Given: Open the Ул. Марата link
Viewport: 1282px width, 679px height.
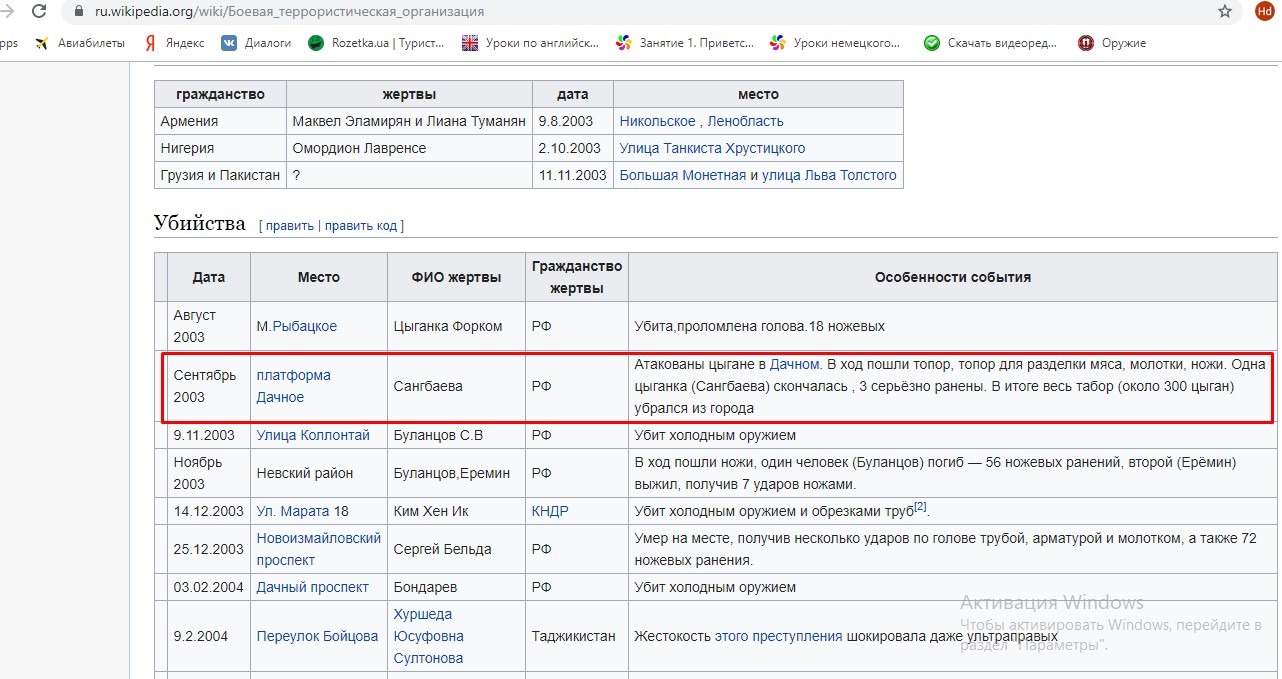Looking at the screenshot, I should point(293,511).
